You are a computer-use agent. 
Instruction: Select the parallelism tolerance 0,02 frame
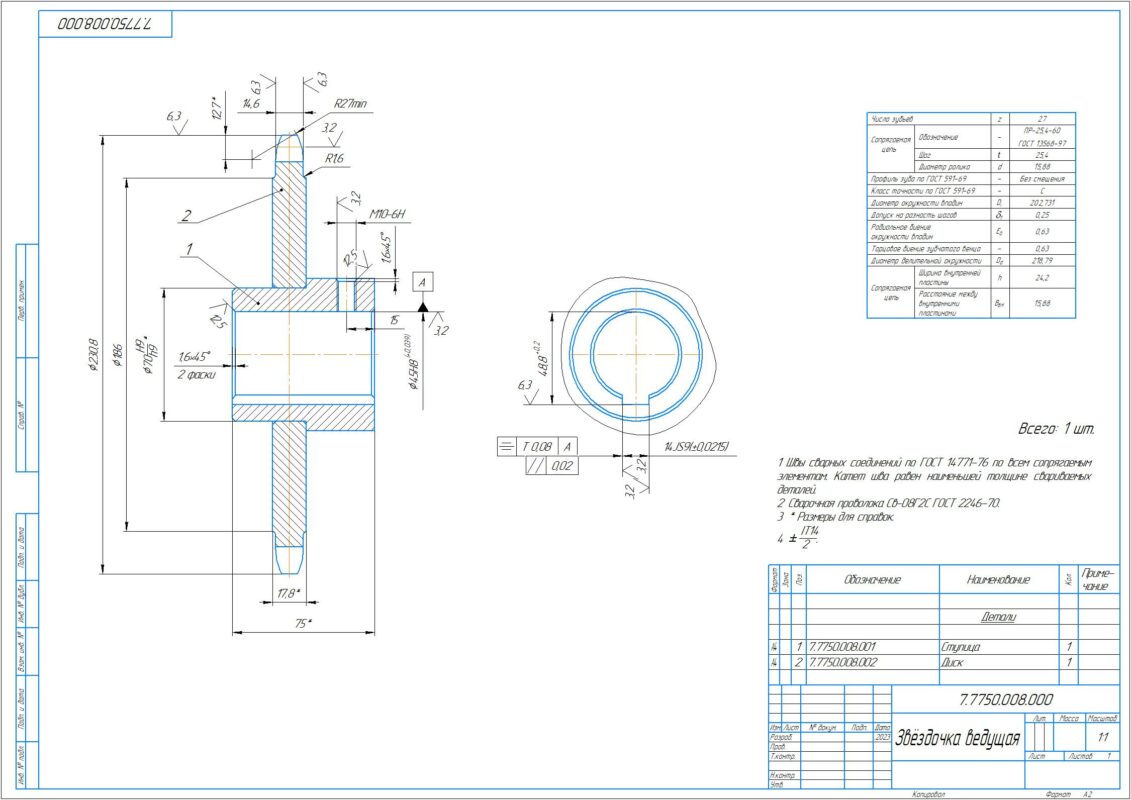[549, 465]
